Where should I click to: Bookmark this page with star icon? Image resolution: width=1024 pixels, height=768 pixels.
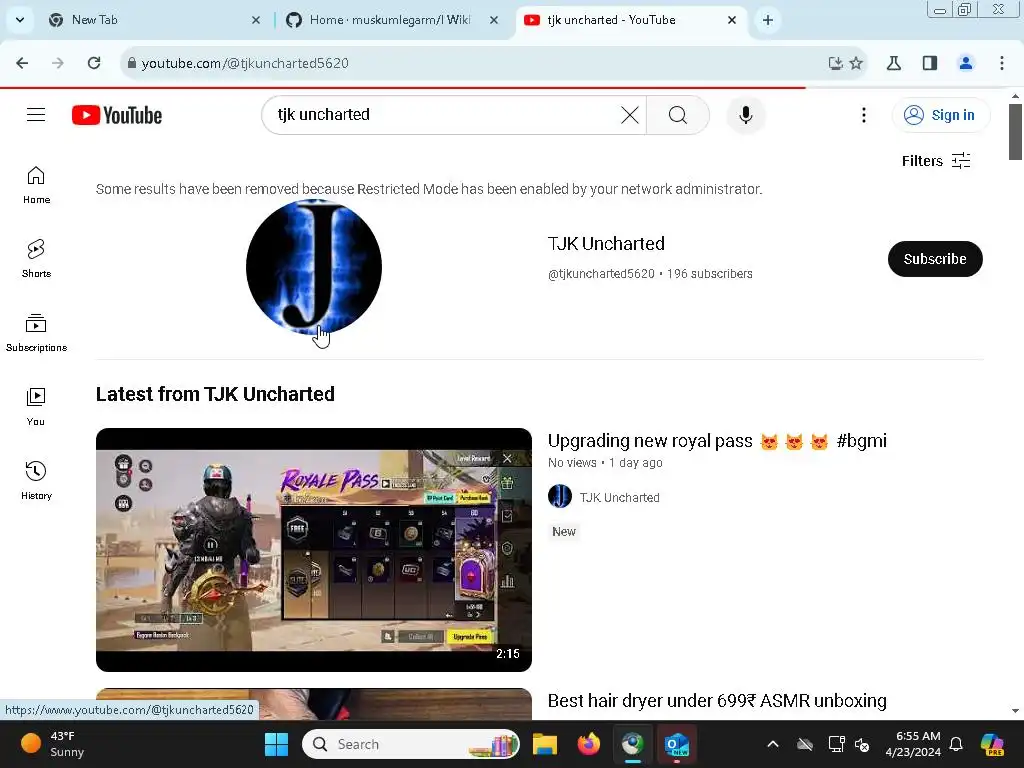coord(856,63)
